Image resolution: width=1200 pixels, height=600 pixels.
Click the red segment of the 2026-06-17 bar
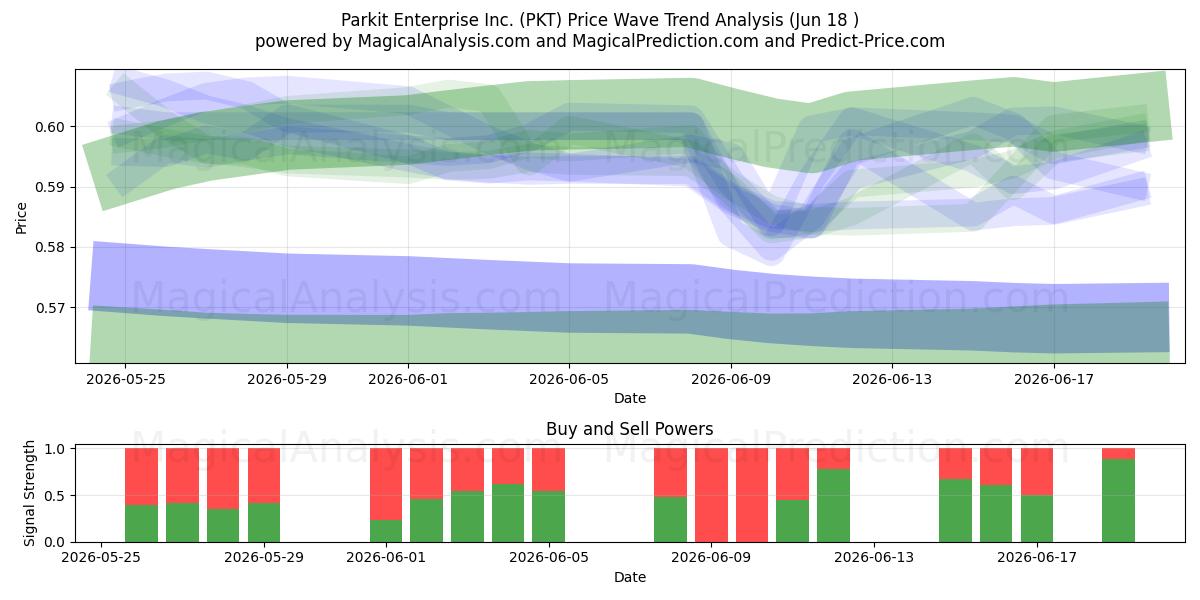(1037, 472)
